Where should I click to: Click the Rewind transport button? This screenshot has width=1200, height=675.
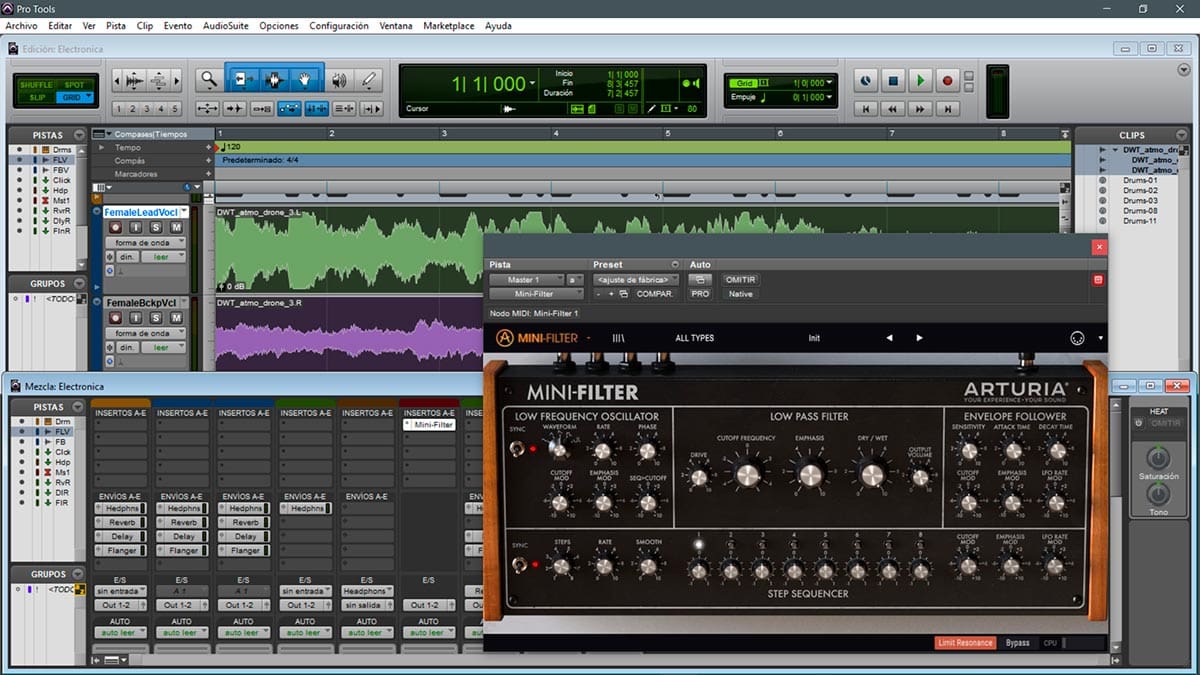(893, 108)
